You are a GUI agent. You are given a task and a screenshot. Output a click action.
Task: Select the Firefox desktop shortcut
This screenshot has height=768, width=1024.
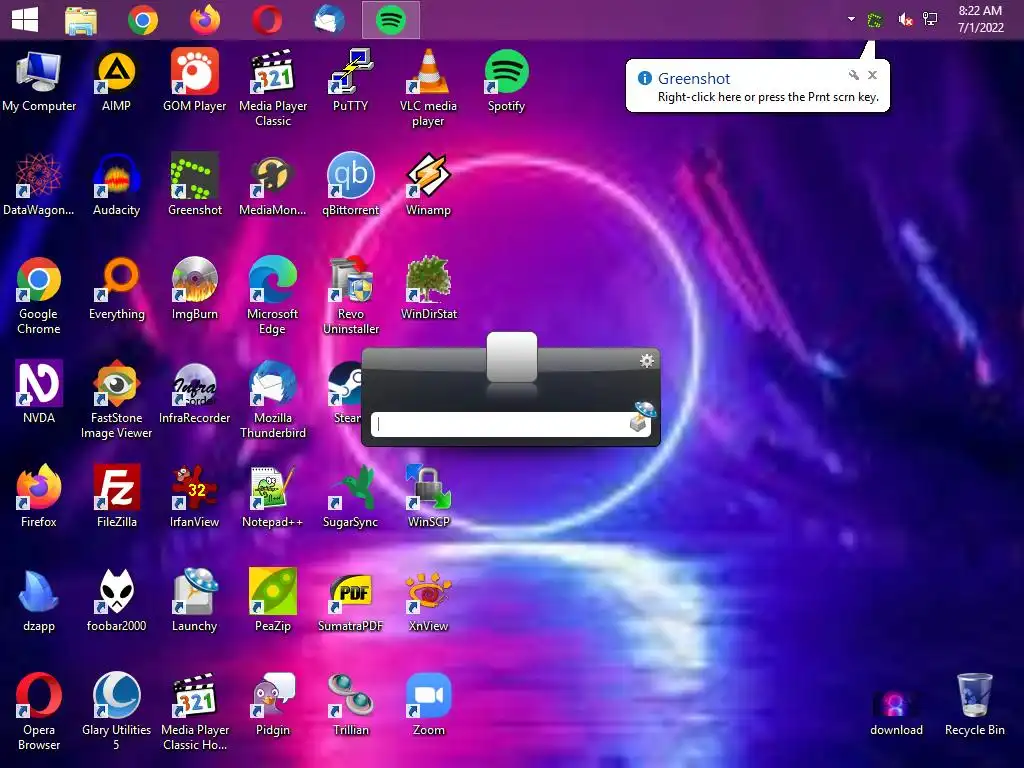click(39, 496)
